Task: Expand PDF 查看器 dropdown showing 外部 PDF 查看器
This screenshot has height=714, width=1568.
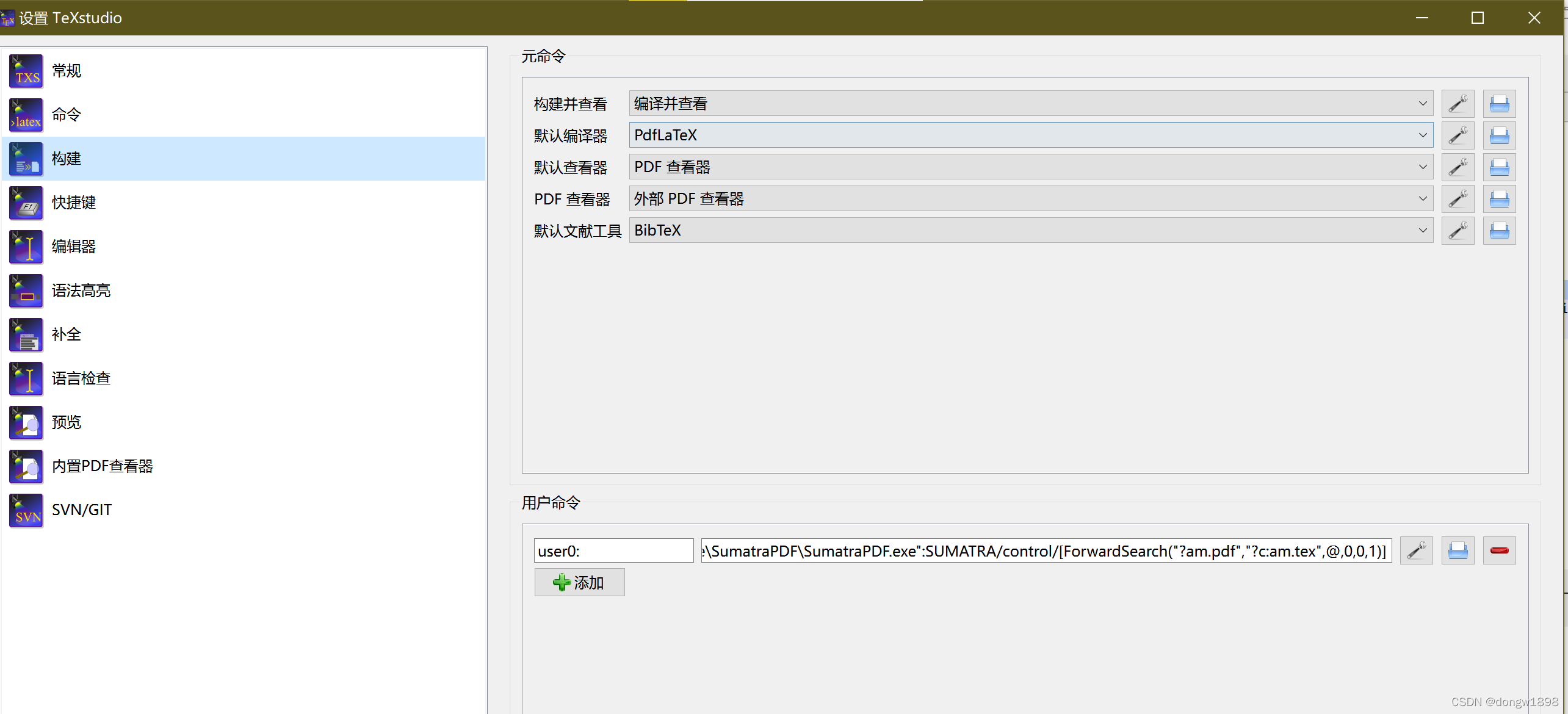Action: point(1031,199)
